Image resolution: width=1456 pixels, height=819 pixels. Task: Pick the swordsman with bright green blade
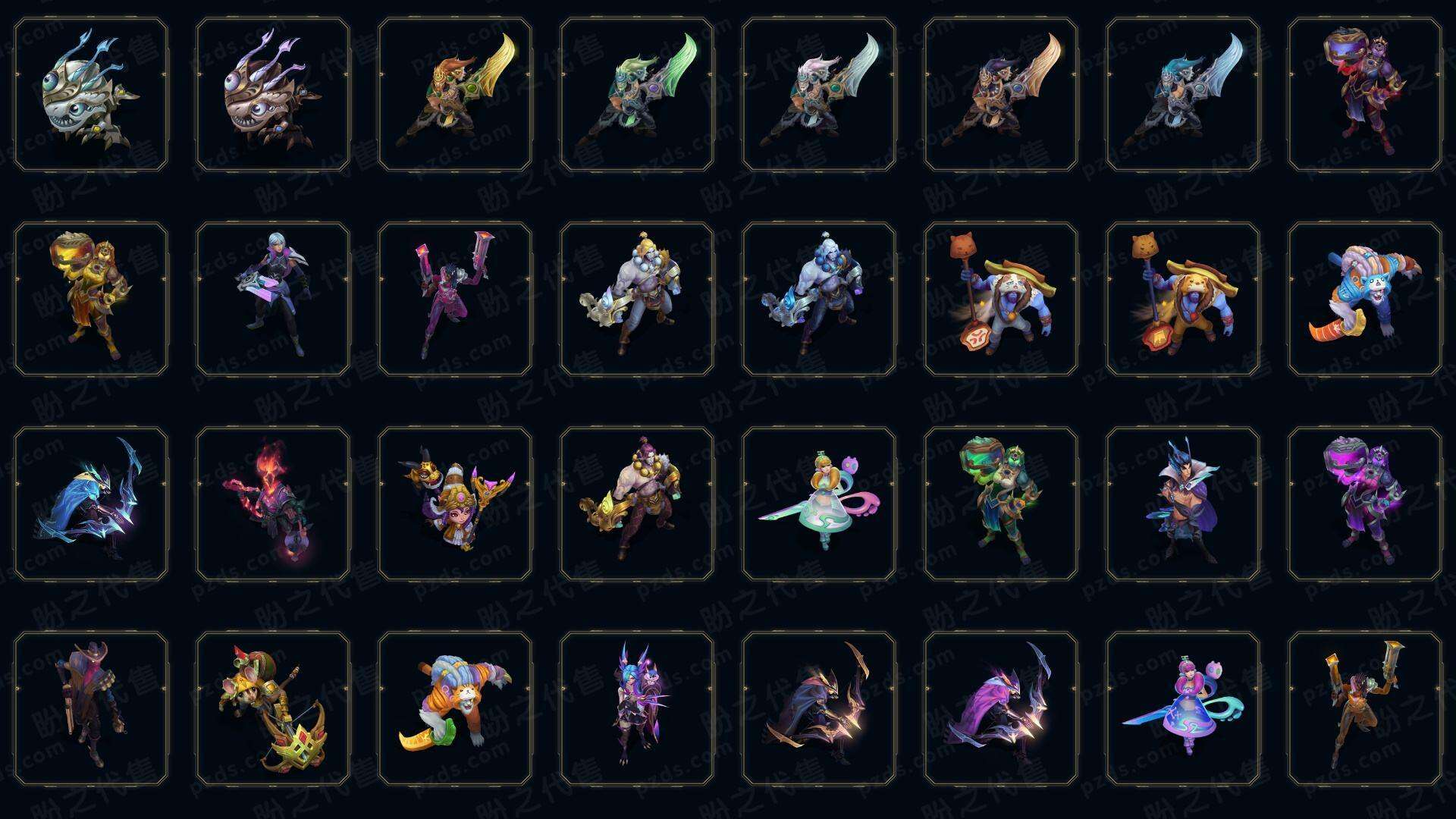[x=637, y=95]
